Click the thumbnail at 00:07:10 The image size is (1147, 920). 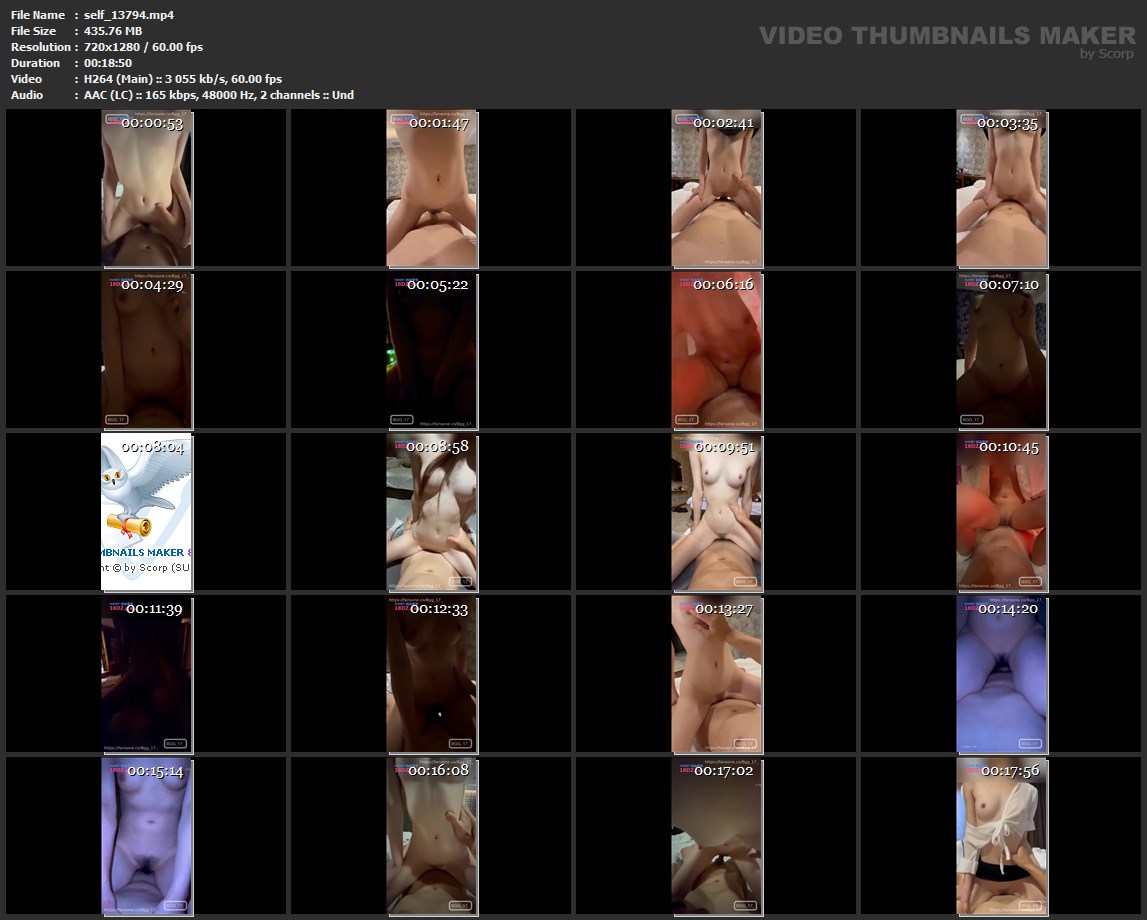[x=1001, y=350]
